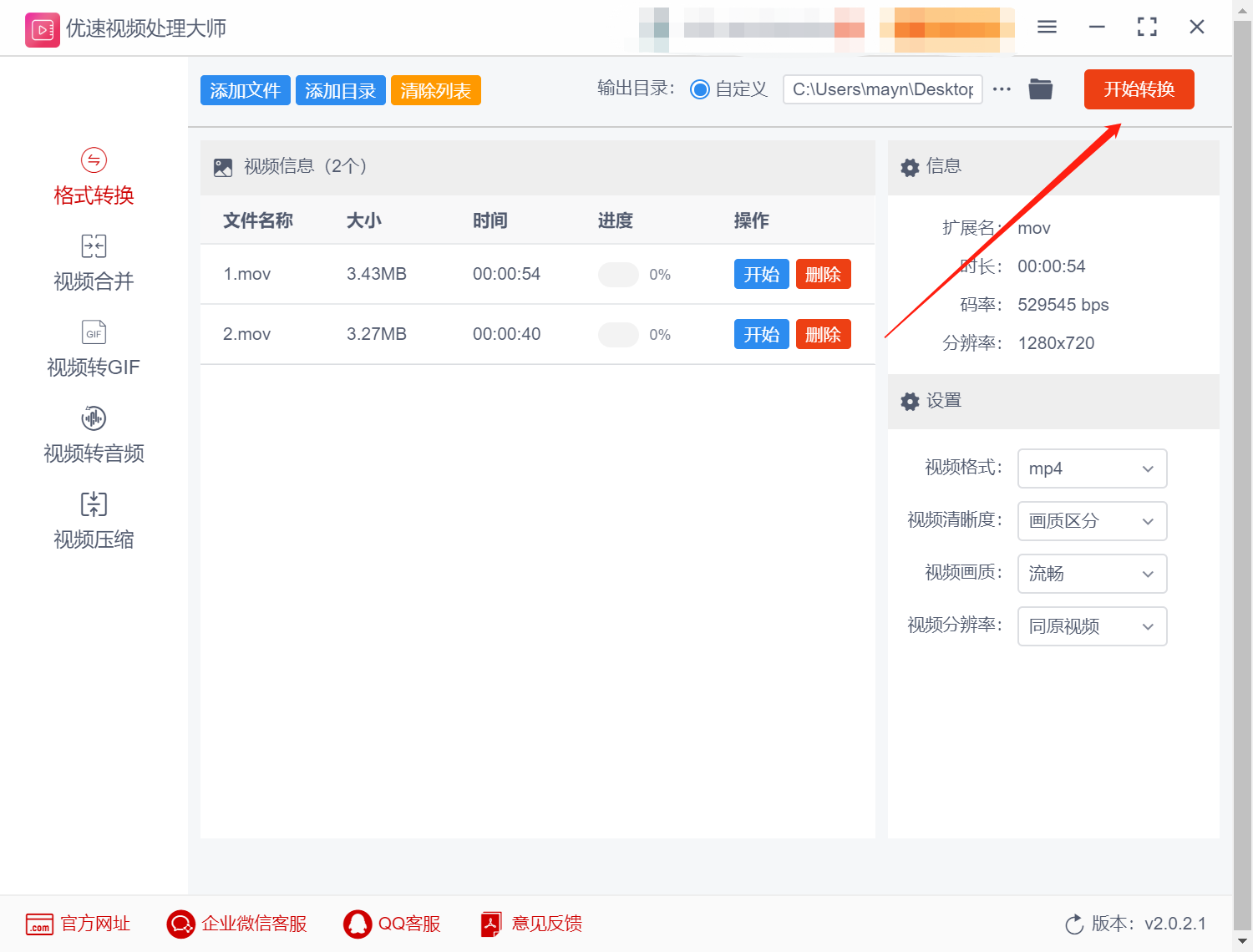Click the 进度 column header
Image resolution: width=1253 pixels, height=952 pixels.
tap(616, 220)
